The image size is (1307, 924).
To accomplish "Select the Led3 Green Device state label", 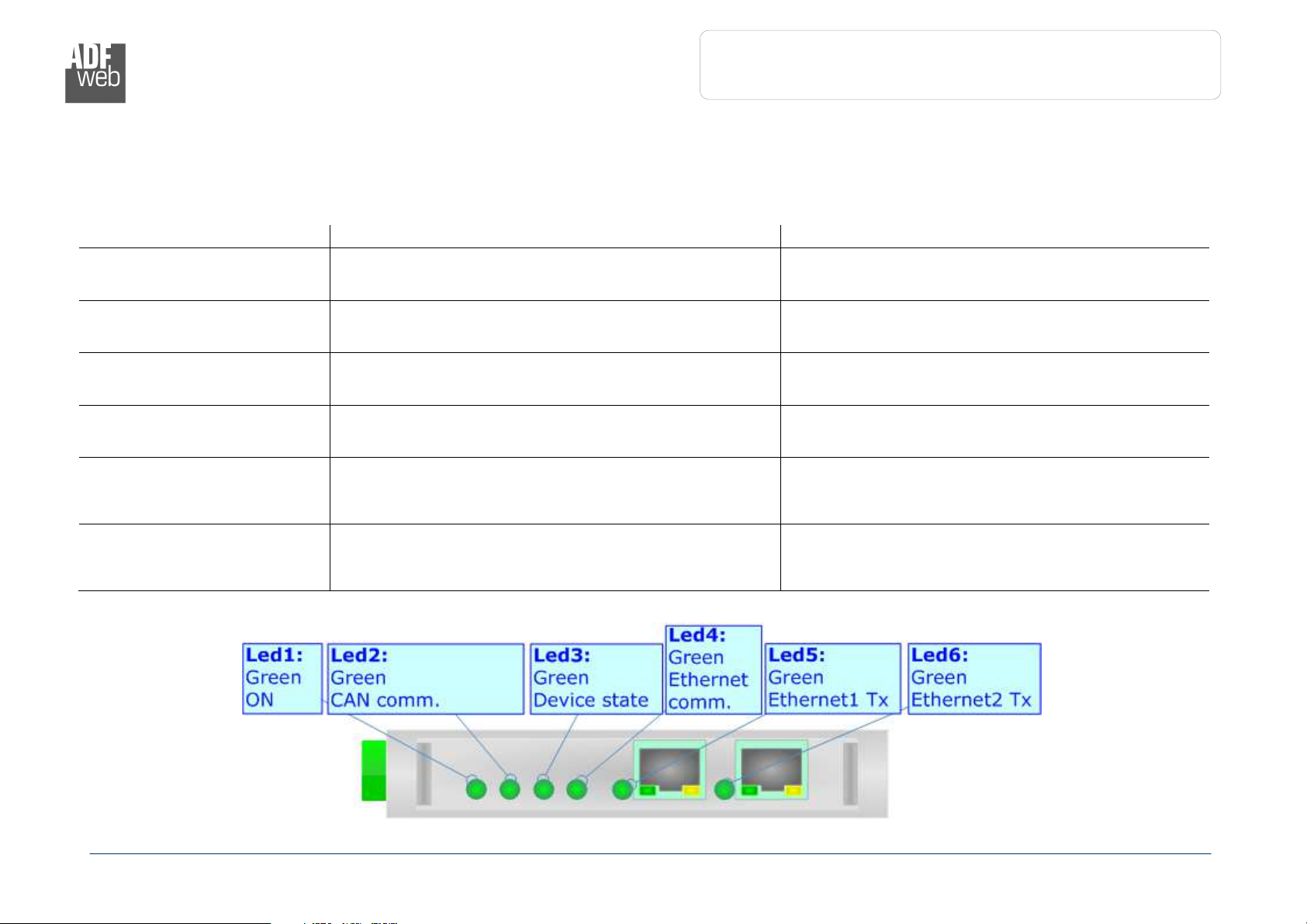I will click(596, 679).
